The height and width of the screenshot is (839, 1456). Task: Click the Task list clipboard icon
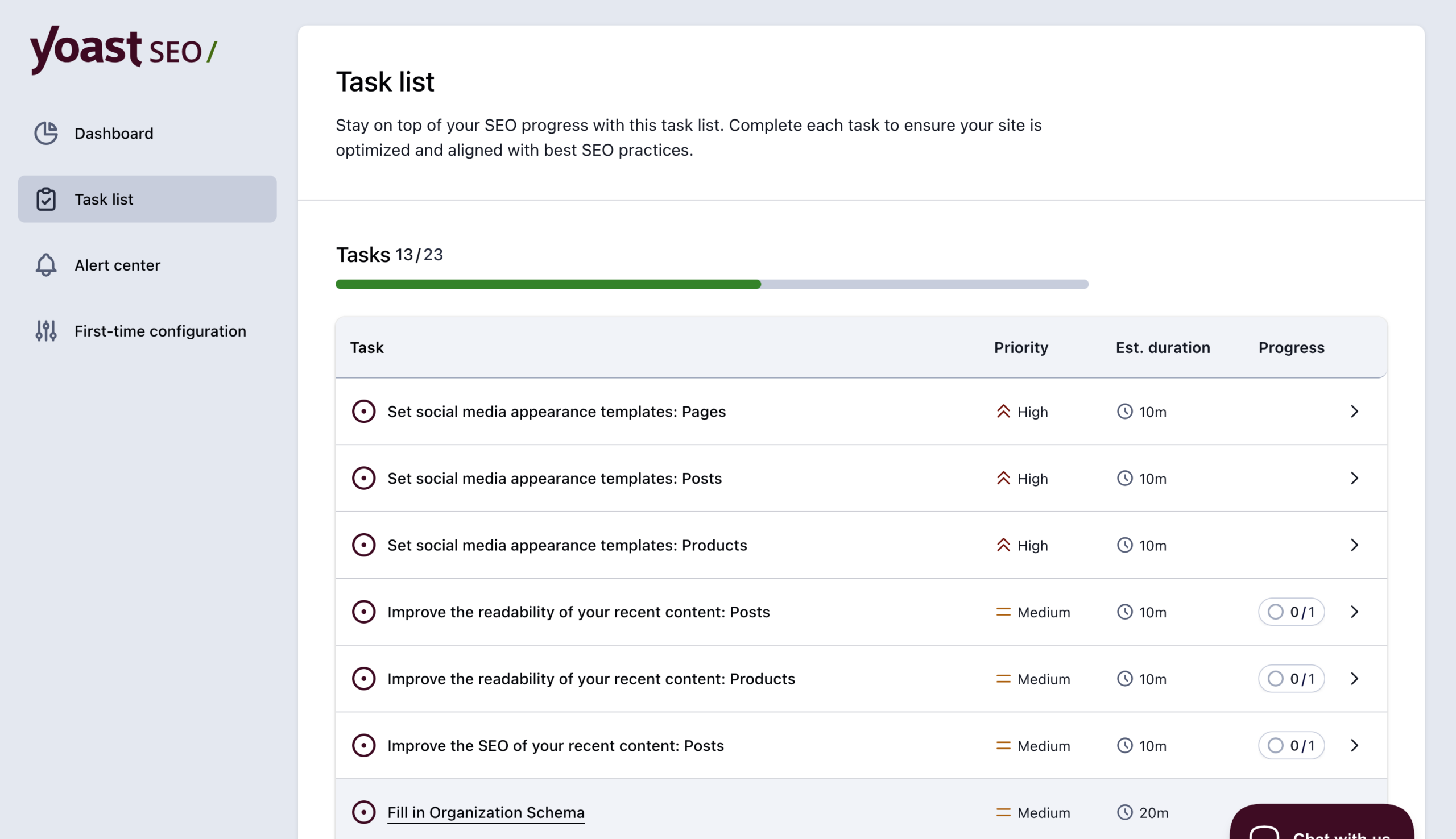click(x=46, y=200)
